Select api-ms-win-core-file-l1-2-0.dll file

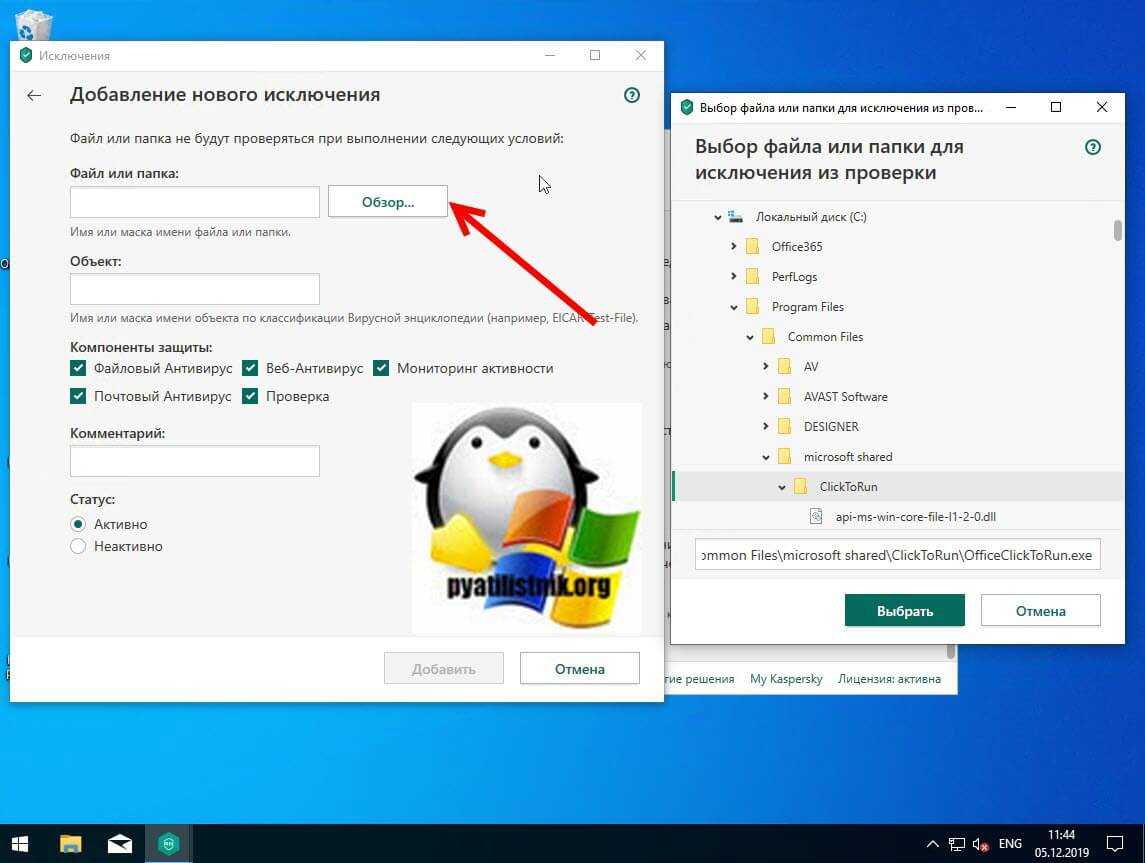(x=915, y=517)
